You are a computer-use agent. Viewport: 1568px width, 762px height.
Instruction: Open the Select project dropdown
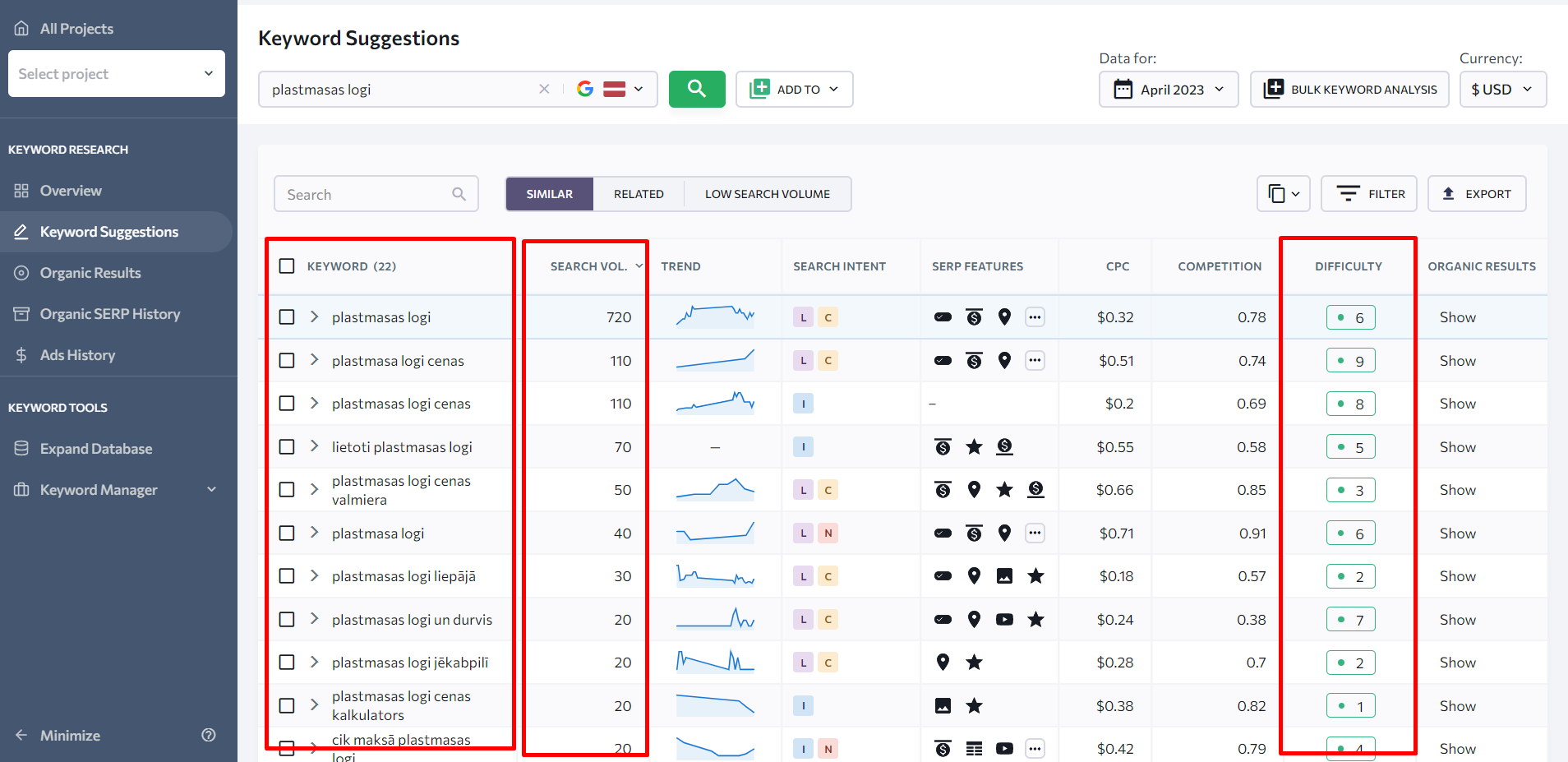[x=117, y=74]
